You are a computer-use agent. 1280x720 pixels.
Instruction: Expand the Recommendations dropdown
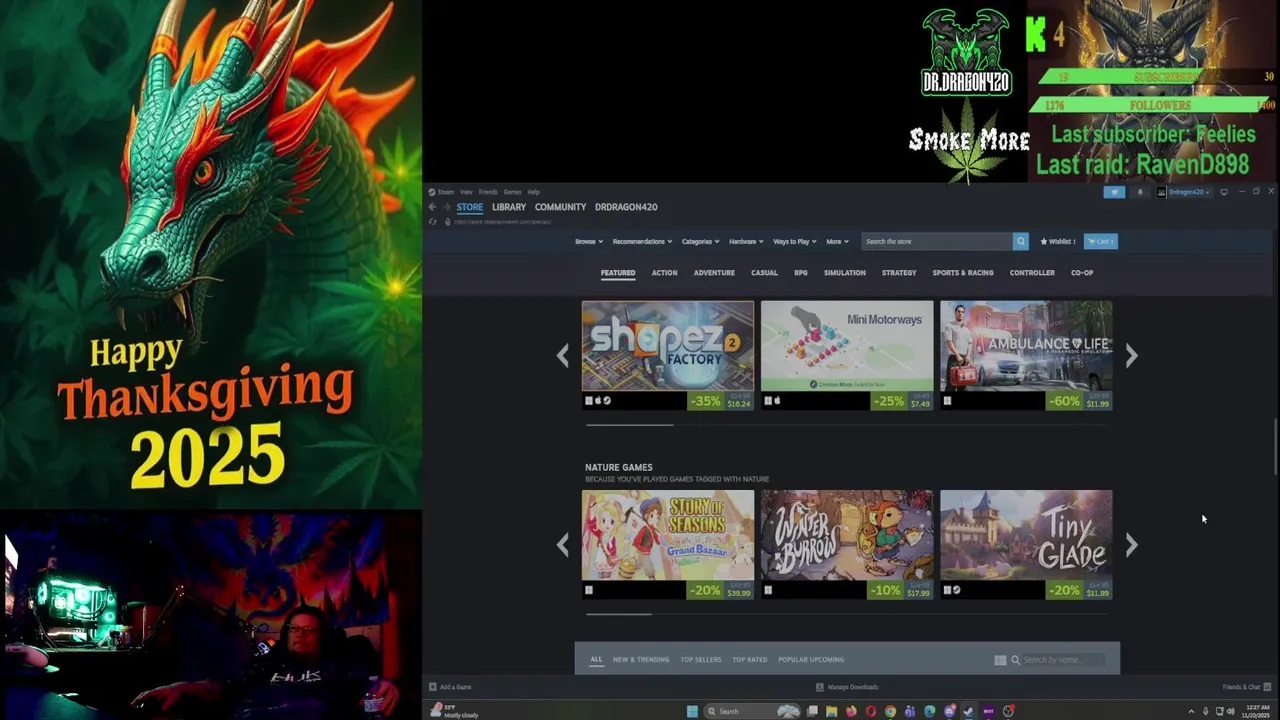[x=642, y=241]
